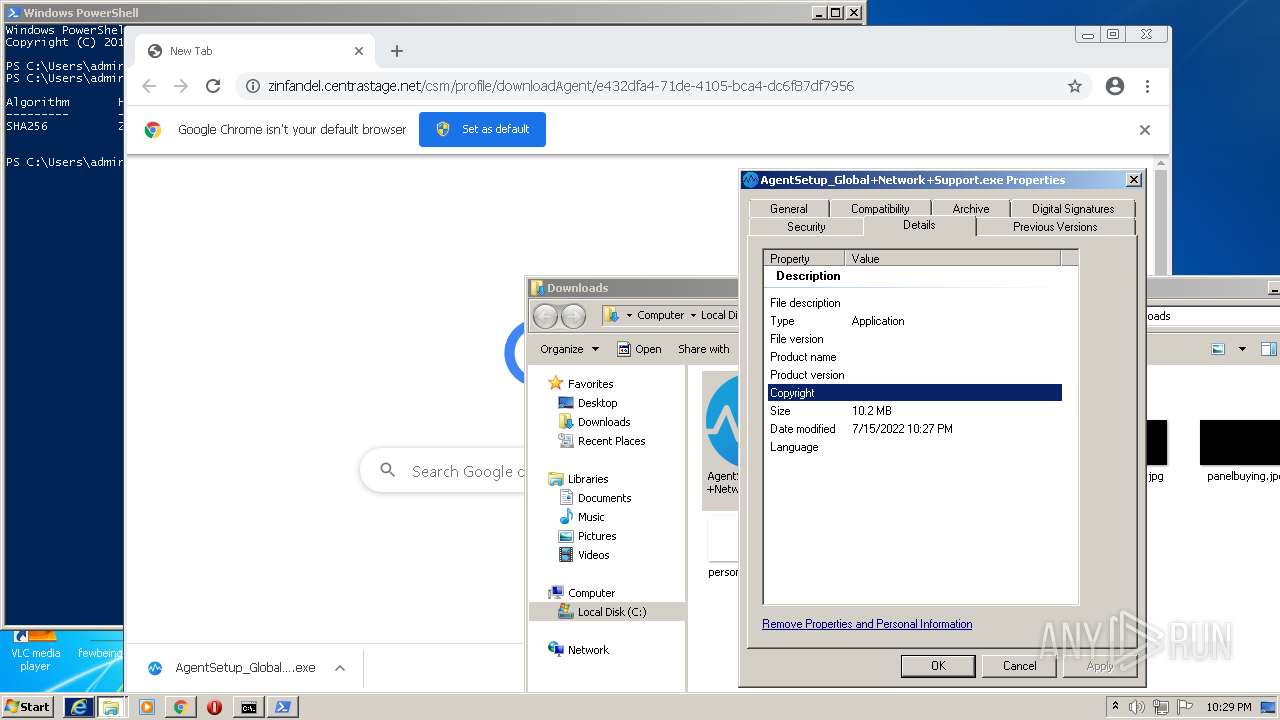Image resolution: width=1280 pixels, height=720 pixels.
Task: Switch to Chrome from the taskbar
Action: point(181,707)
